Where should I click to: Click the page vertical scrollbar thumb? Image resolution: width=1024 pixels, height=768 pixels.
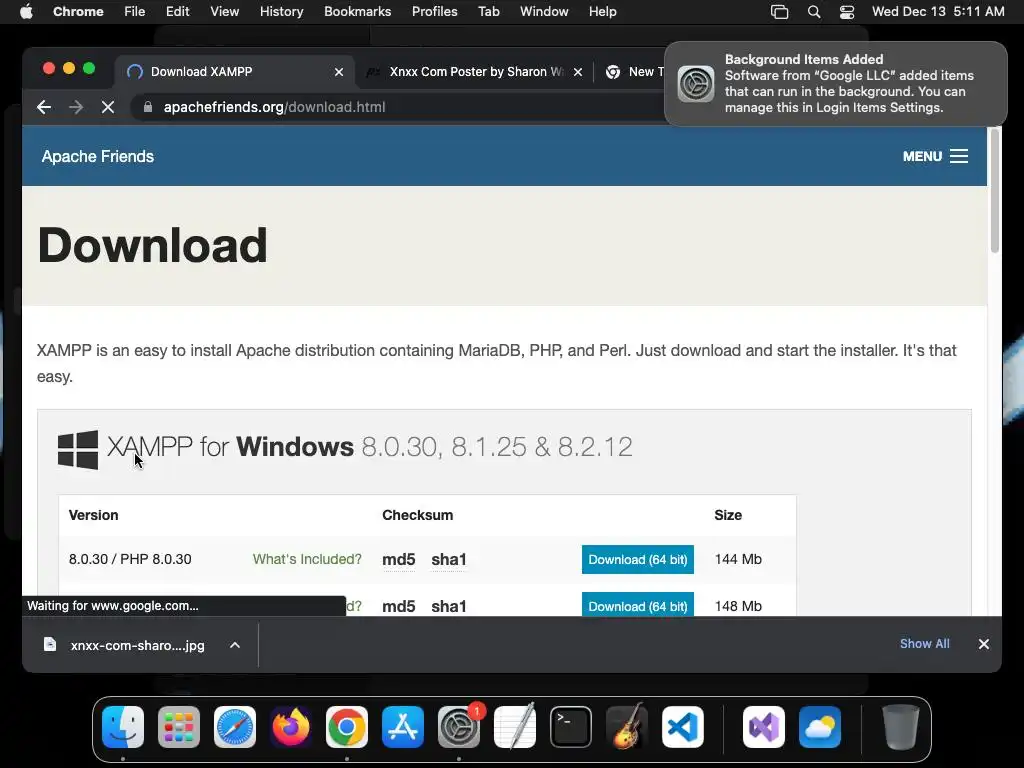[x=995, y=190]
